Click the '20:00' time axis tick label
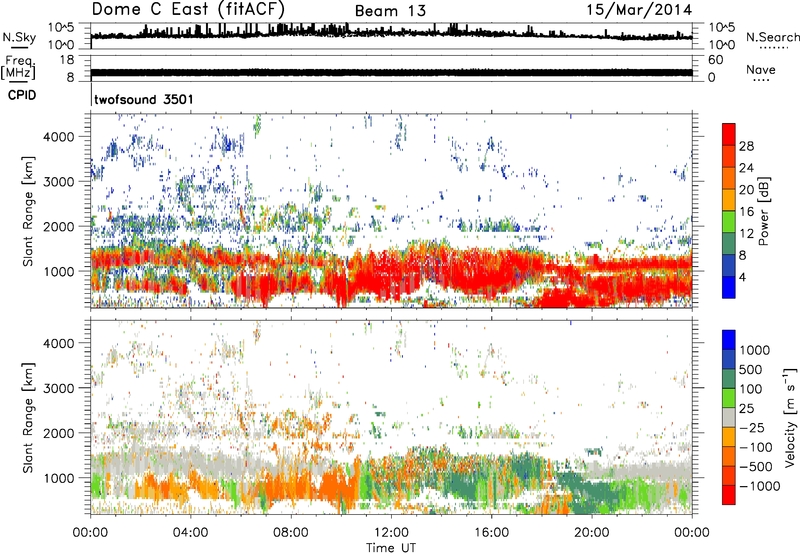 (592, 533)
